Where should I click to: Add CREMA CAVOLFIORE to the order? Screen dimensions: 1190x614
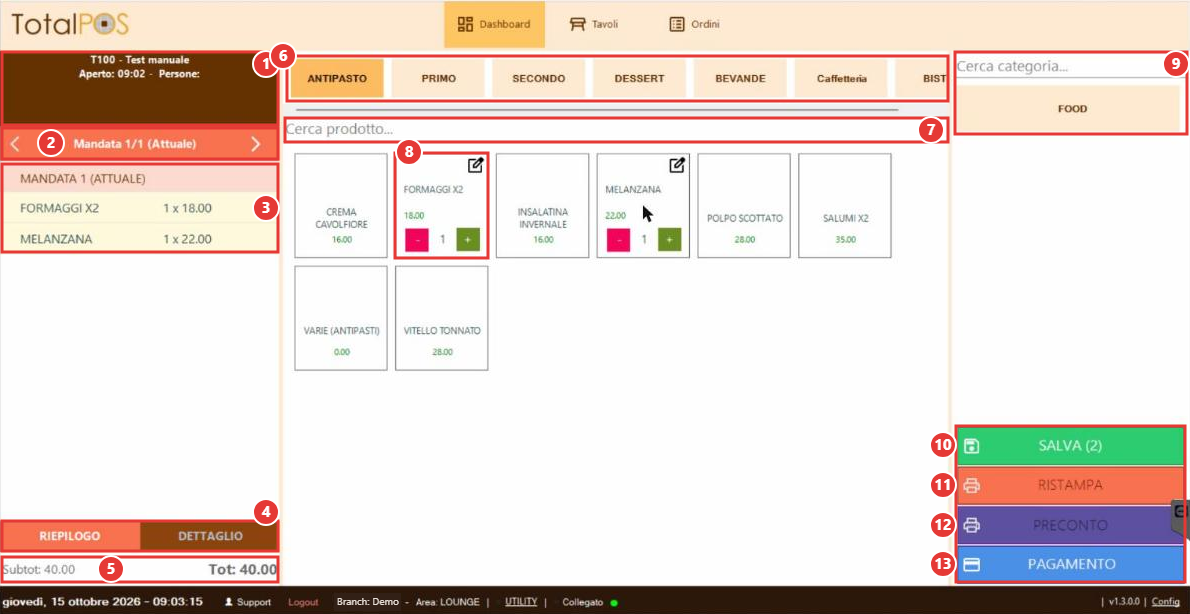point(341,206)
